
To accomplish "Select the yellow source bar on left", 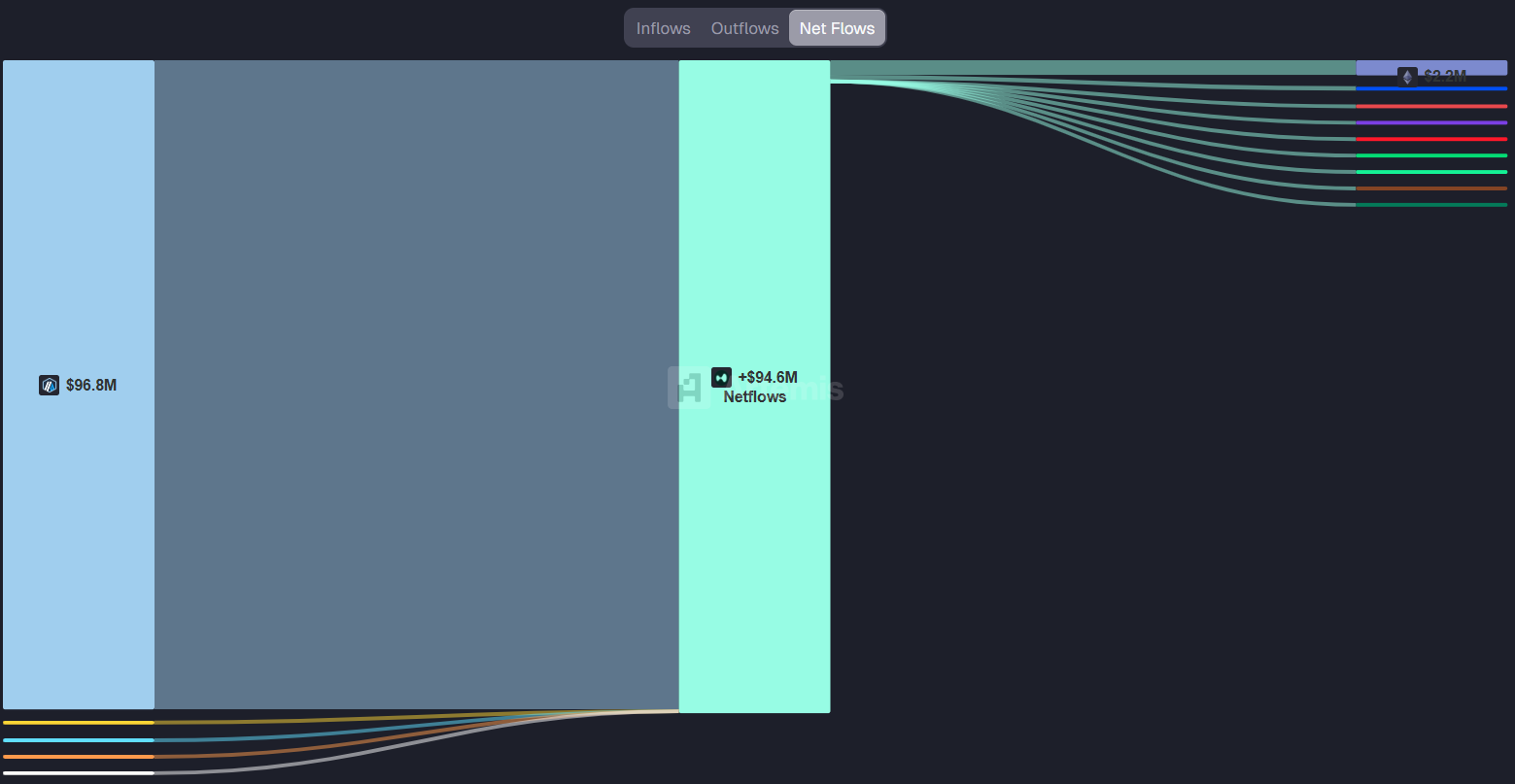I will pos(78,723).
